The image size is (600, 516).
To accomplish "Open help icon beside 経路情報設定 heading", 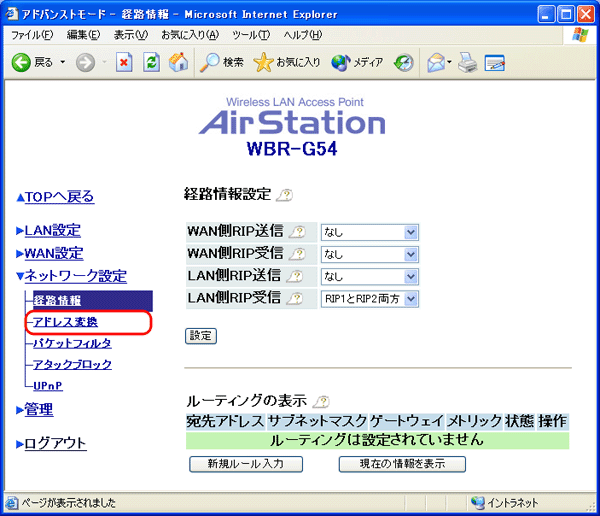I will [285, 195].
